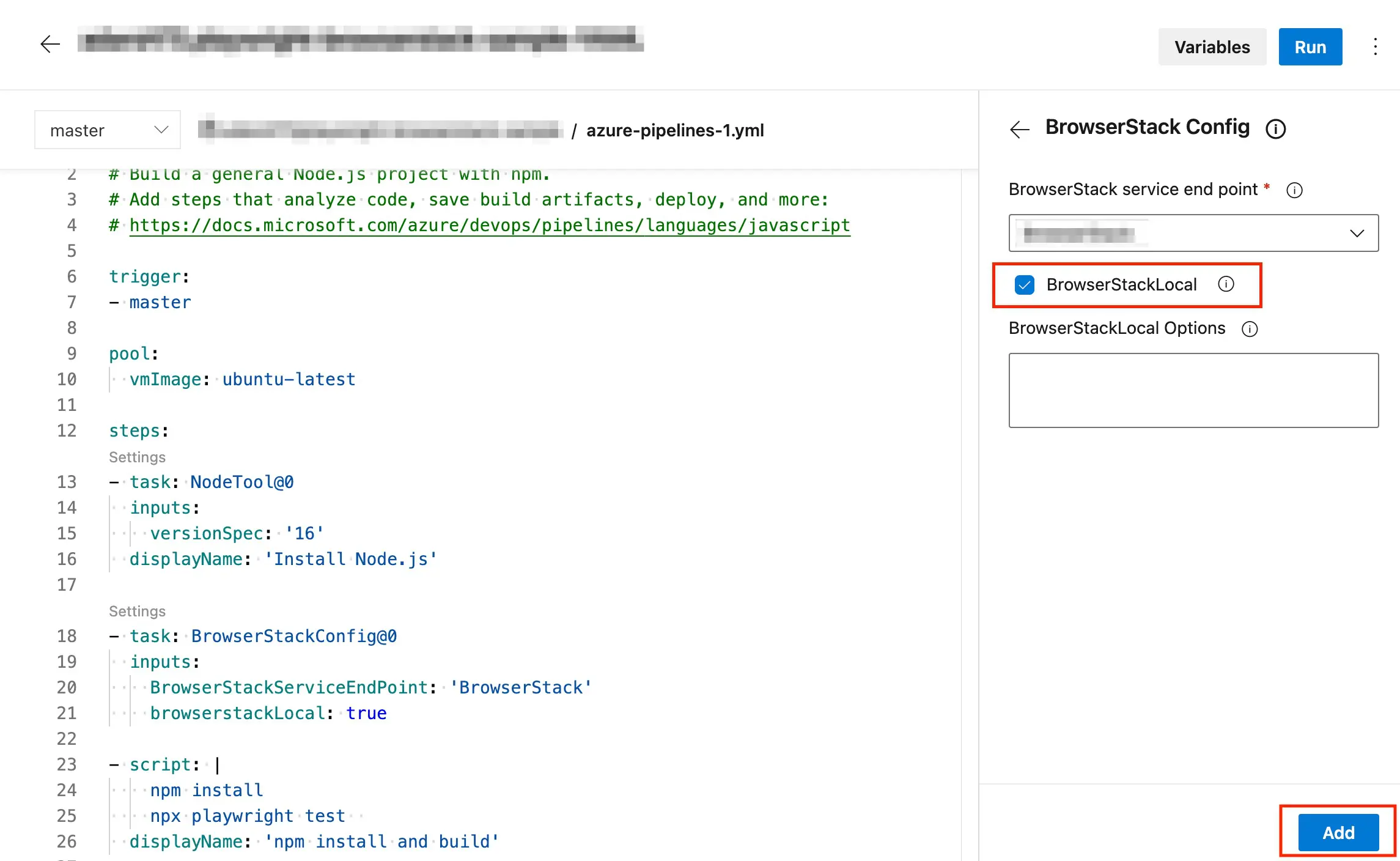Click the back arrow next to pipeline title
This screenshot has width=1400, height=861.
click(x=50, y=44)
